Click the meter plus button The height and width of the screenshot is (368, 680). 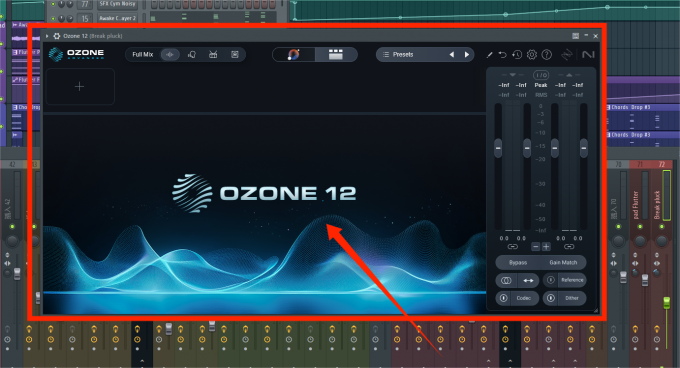click(546, 247)
